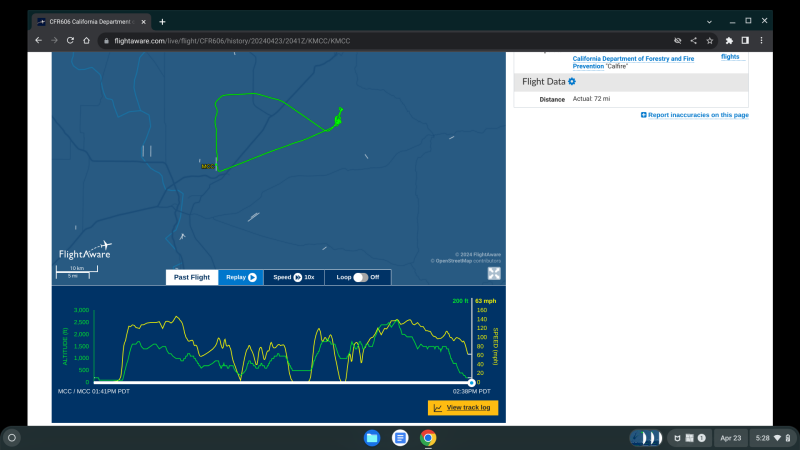Click the flight timeline slider handle

(471, 382)
